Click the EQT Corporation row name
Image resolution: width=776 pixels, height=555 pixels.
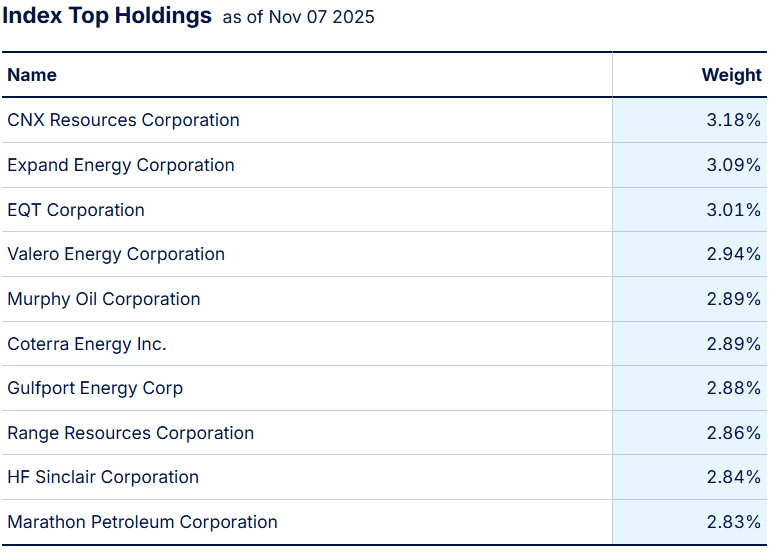coord(76,210)
